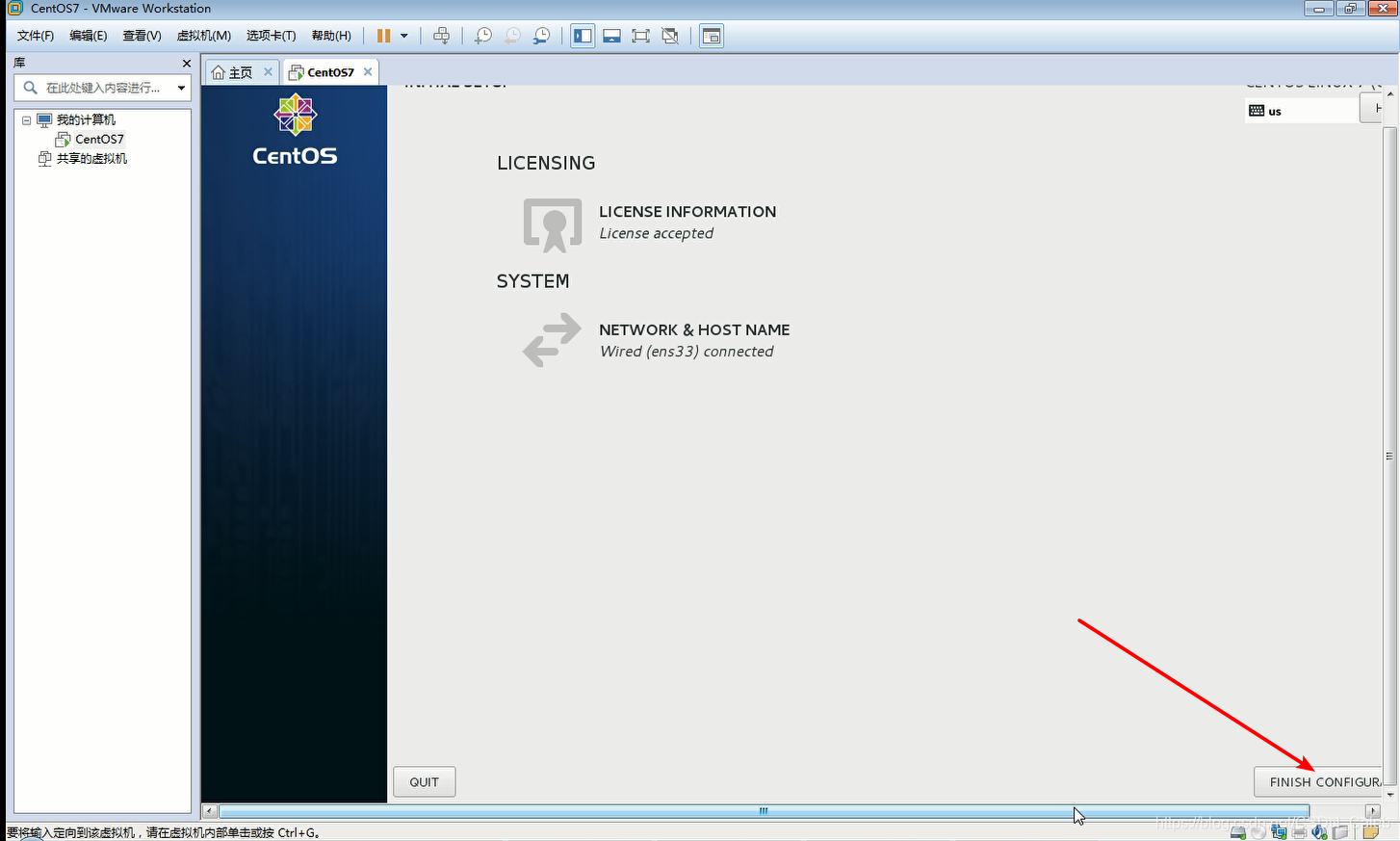Image resolution: width=1400 pixels, height=841 pixels.
Task: Click the library search magnifier icon
Action: point(30,88)
